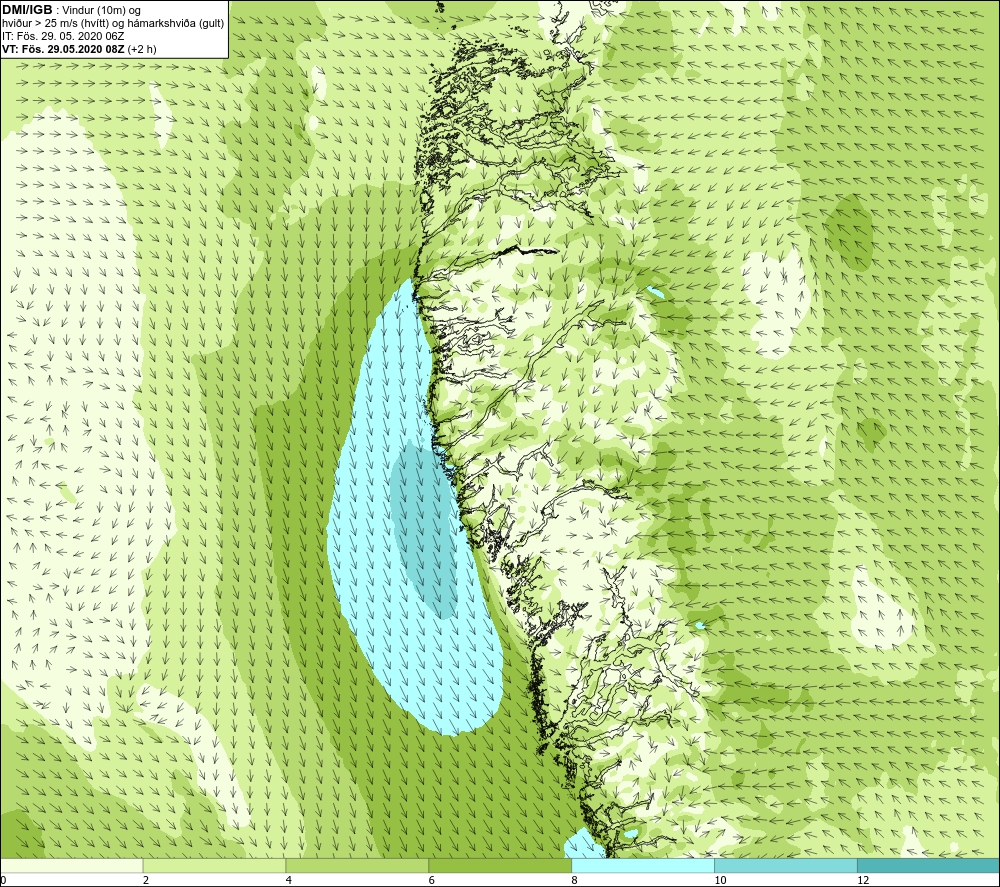Viewport: 1000px width, 887px height.
Task: Click the scale label '10'
Action: (x=720, y=881)
